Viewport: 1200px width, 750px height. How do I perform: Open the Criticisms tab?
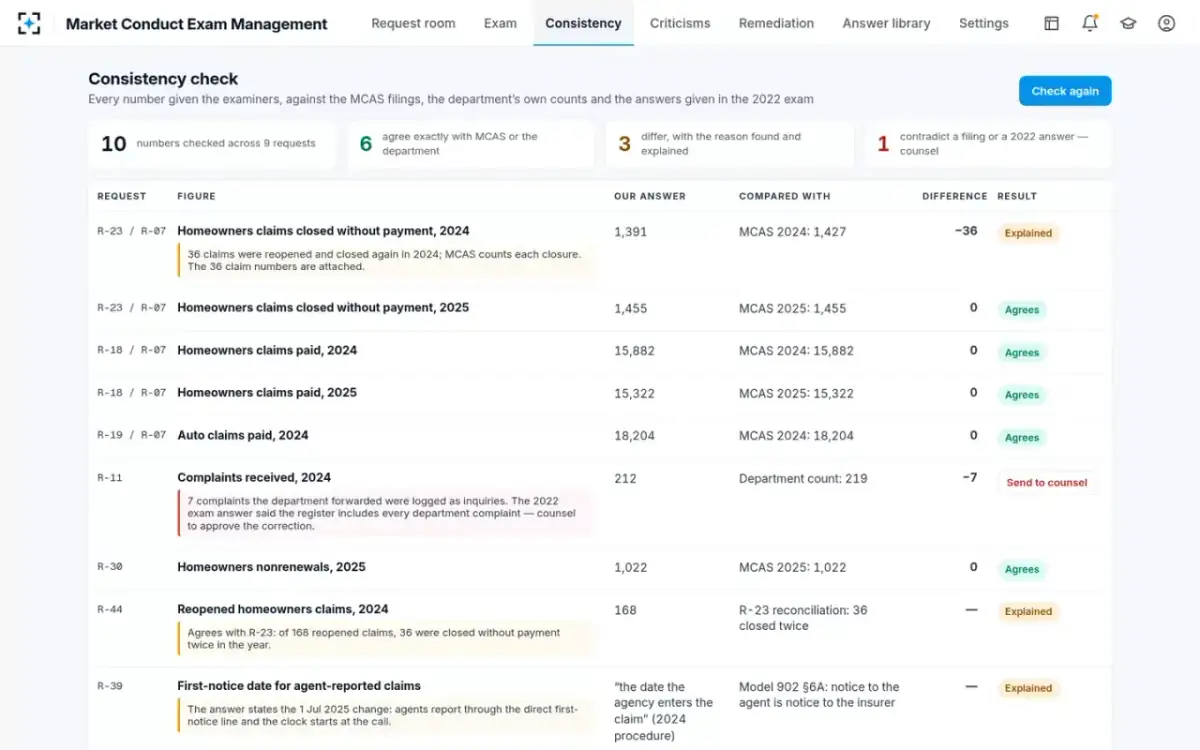click(x=680, y=23)
